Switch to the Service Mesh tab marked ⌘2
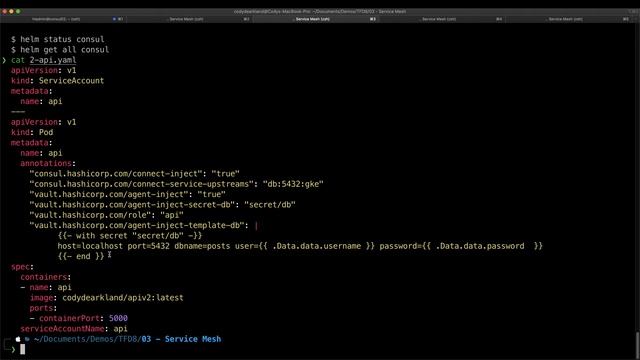Viewport: 640px width, 360px height. pyautogui.click(x=190, y=19)
